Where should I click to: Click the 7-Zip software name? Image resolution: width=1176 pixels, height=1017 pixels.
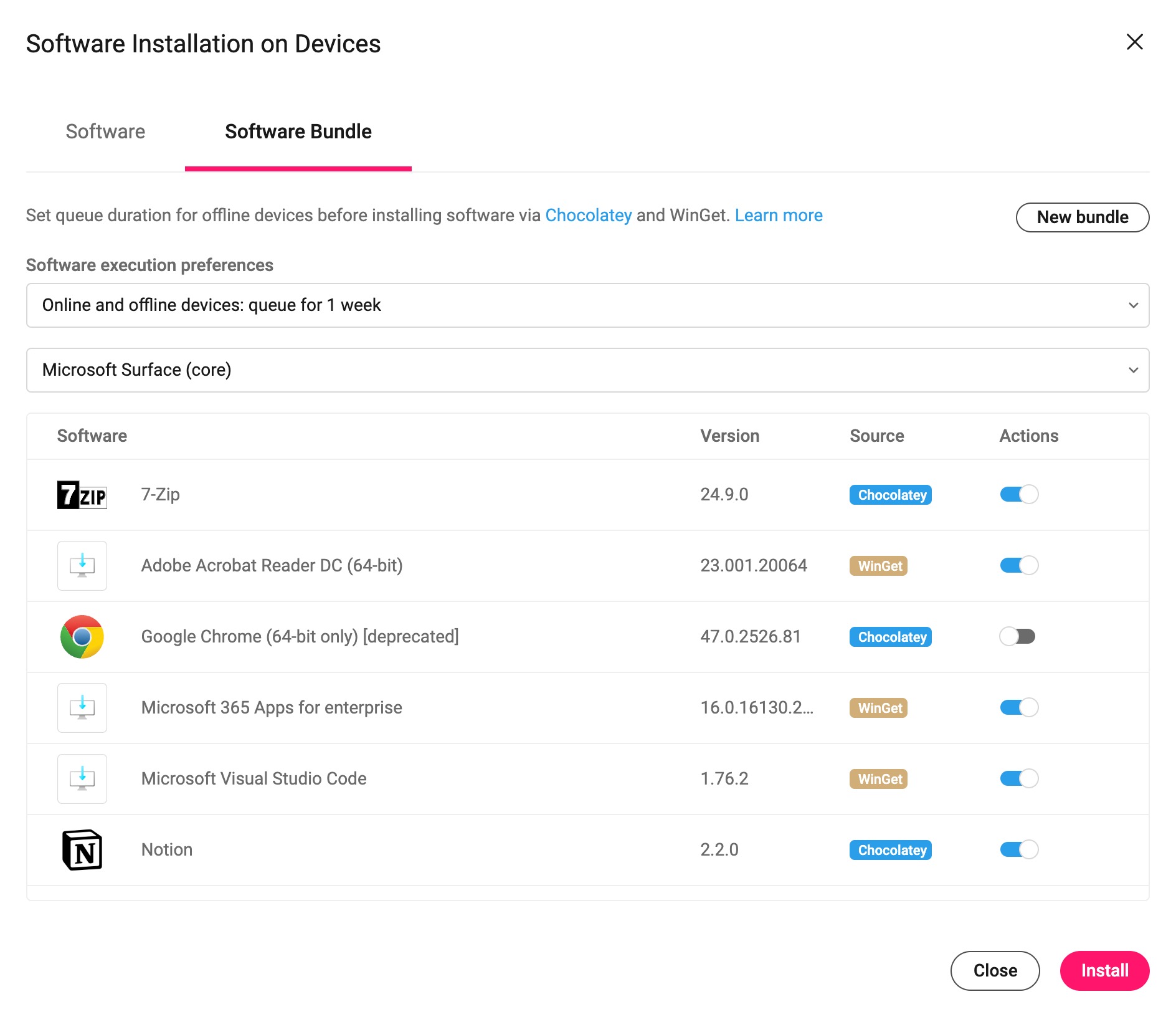[161, 495]
